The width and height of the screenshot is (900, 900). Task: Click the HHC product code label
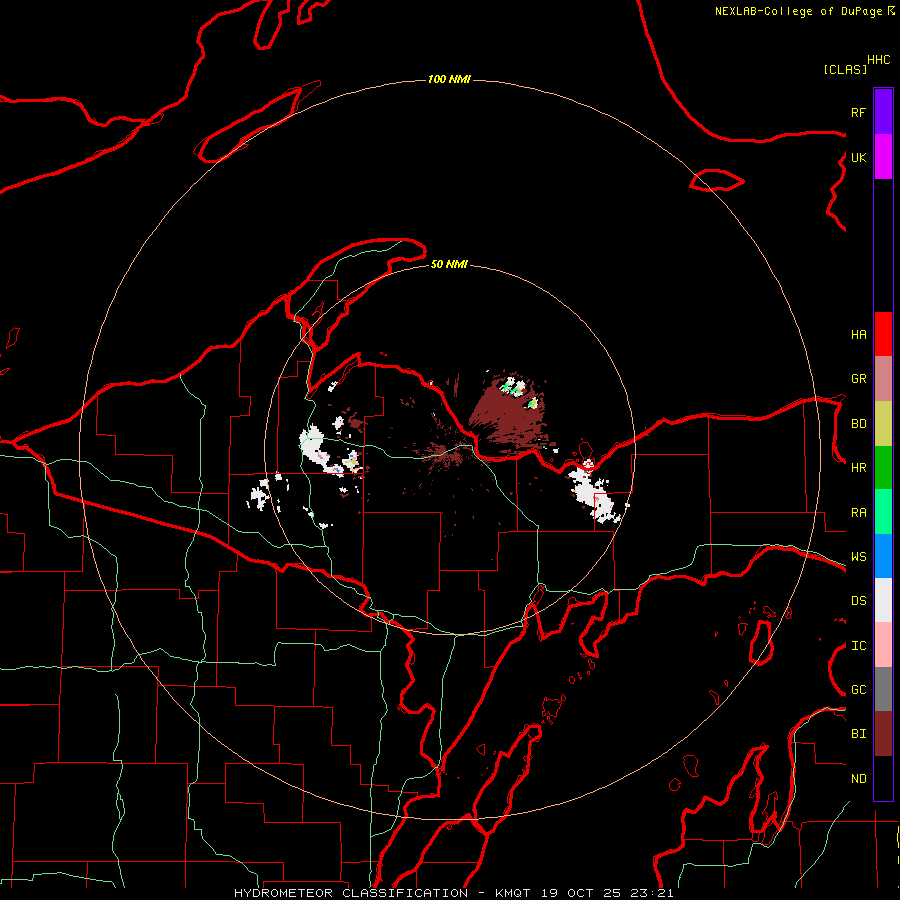click(879, 60)
